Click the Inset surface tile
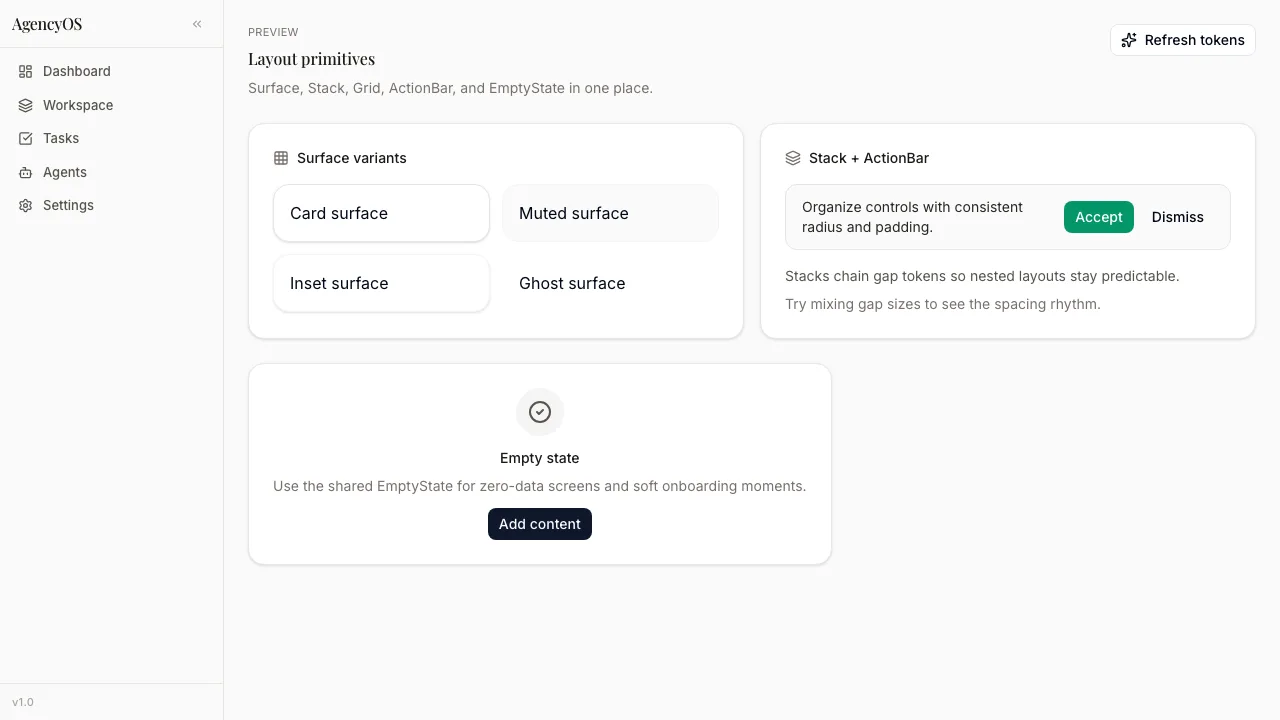 (381, 283)
